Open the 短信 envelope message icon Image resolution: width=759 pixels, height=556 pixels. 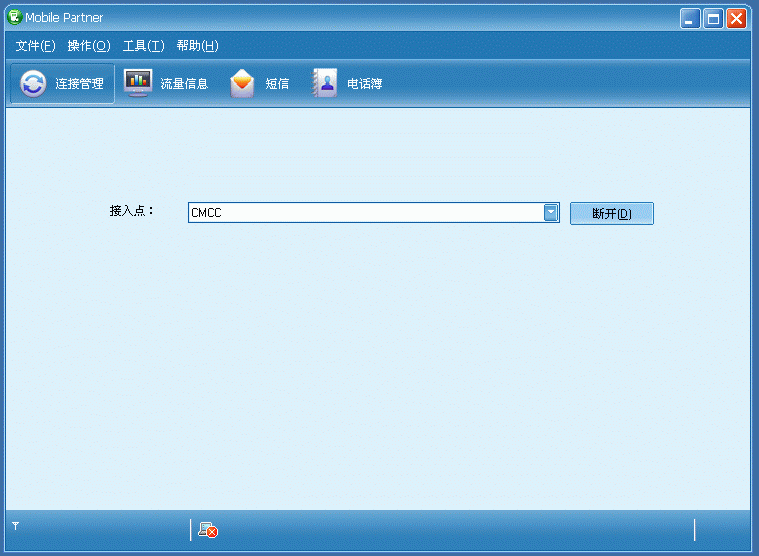[242, 84]
